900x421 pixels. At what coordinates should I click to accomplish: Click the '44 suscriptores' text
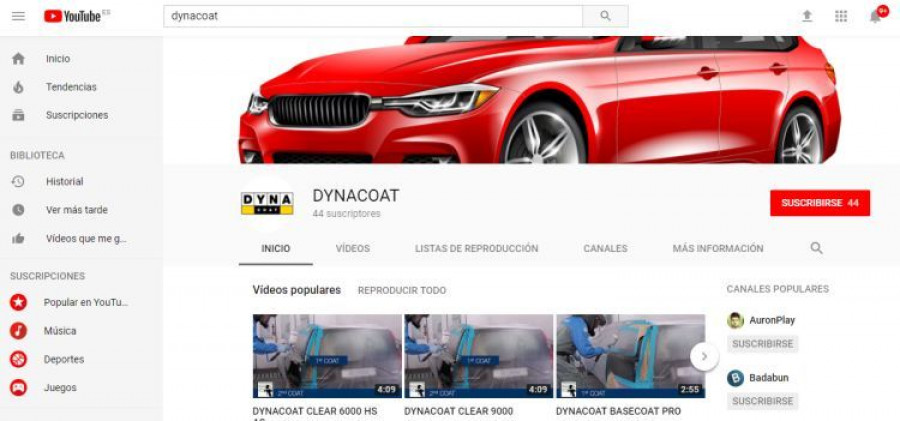(x=346, y=214)
